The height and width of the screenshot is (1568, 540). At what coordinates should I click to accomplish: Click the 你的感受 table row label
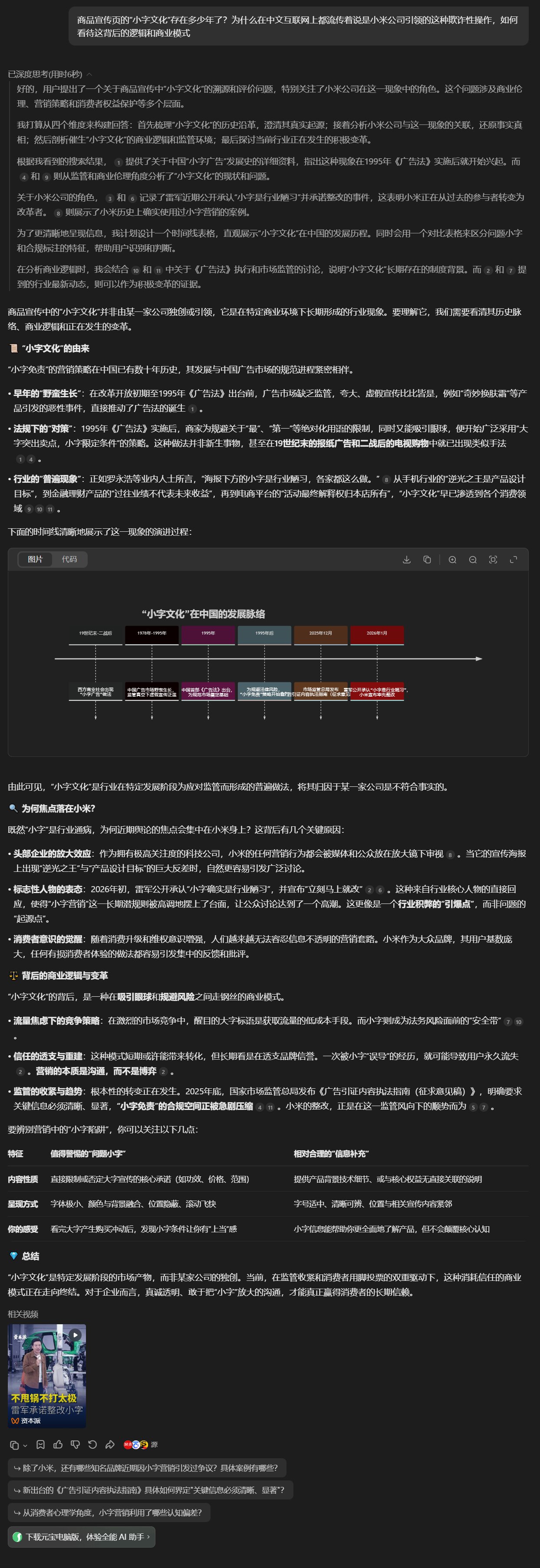click(x=23, y=1229)
